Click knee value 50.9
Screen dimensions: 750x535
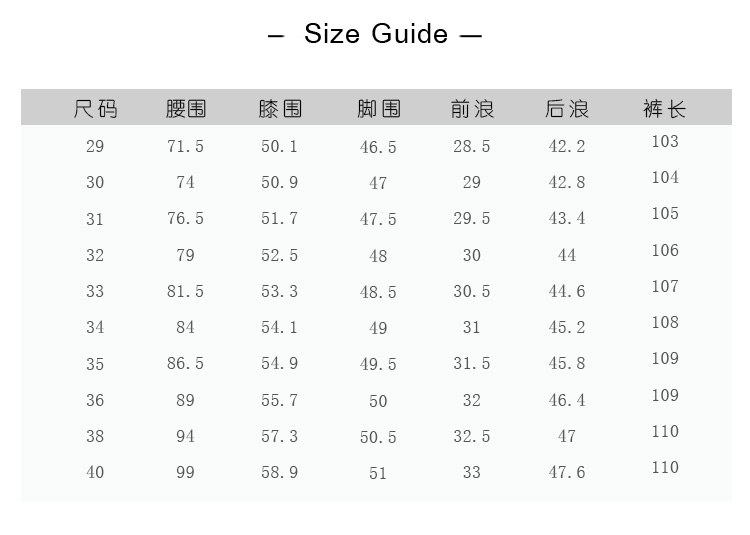(x=280, y=182)
